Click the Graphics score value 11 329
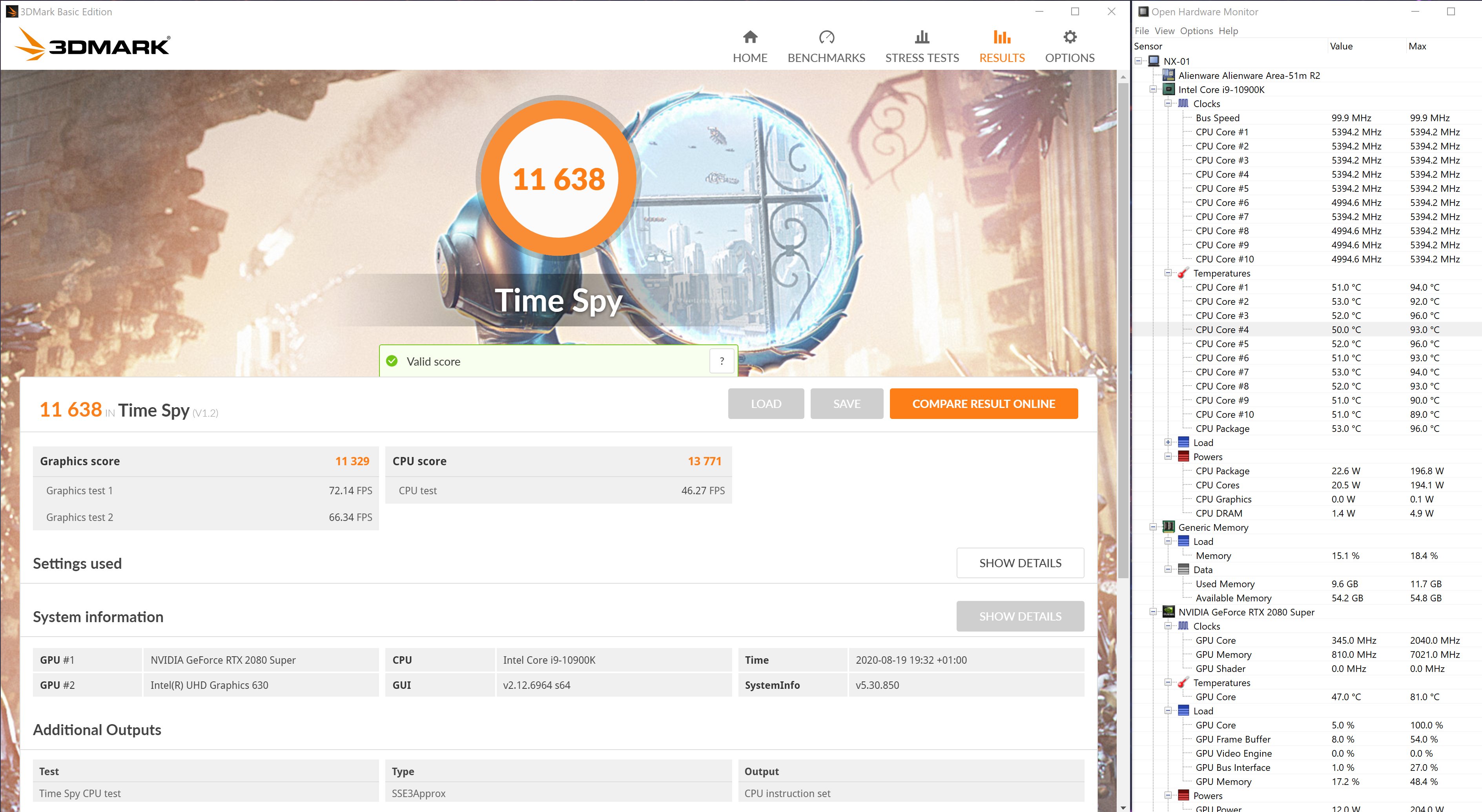 click(352, 461)
